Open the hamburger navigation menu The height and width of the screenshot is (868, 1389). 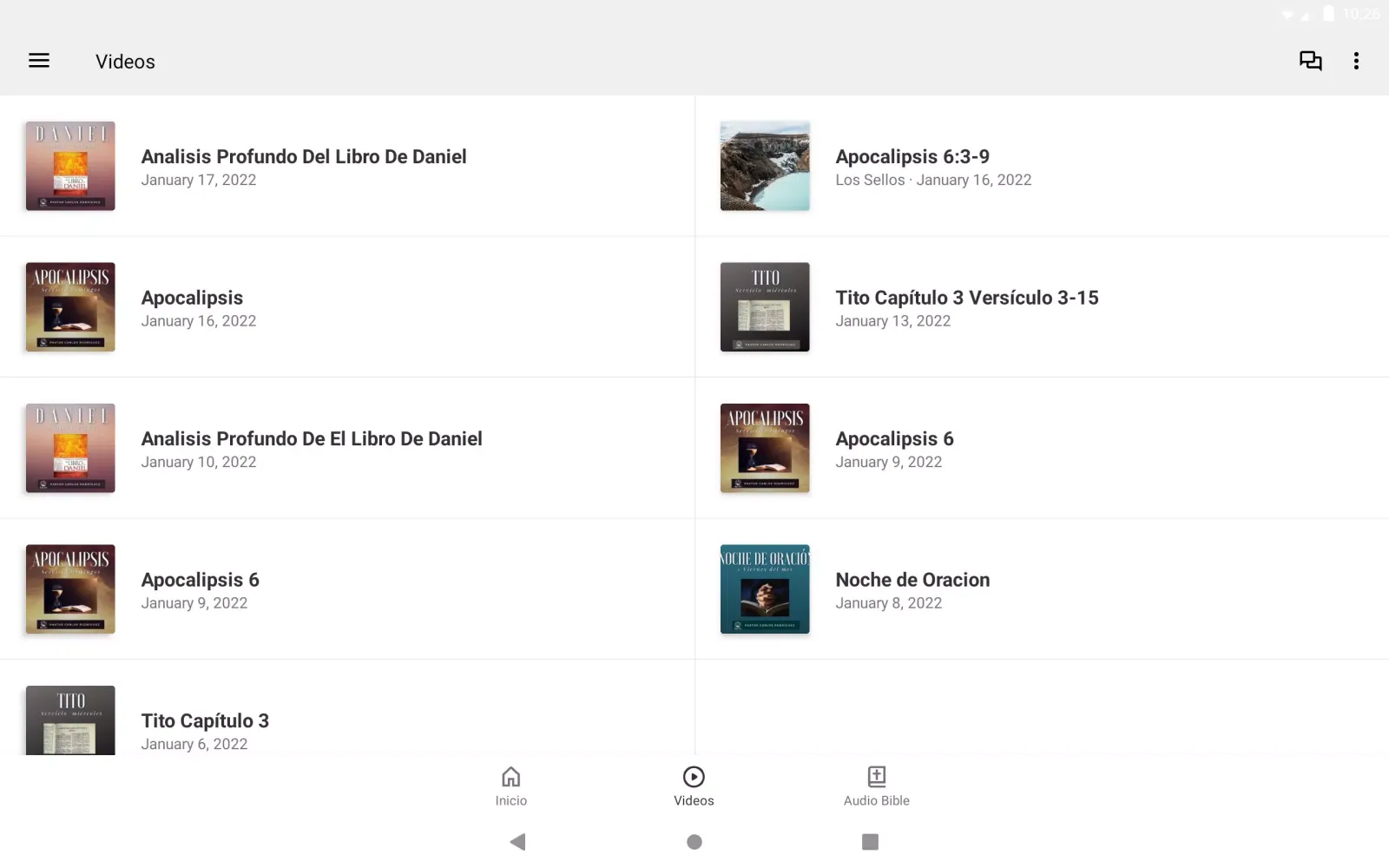point(39,61)
